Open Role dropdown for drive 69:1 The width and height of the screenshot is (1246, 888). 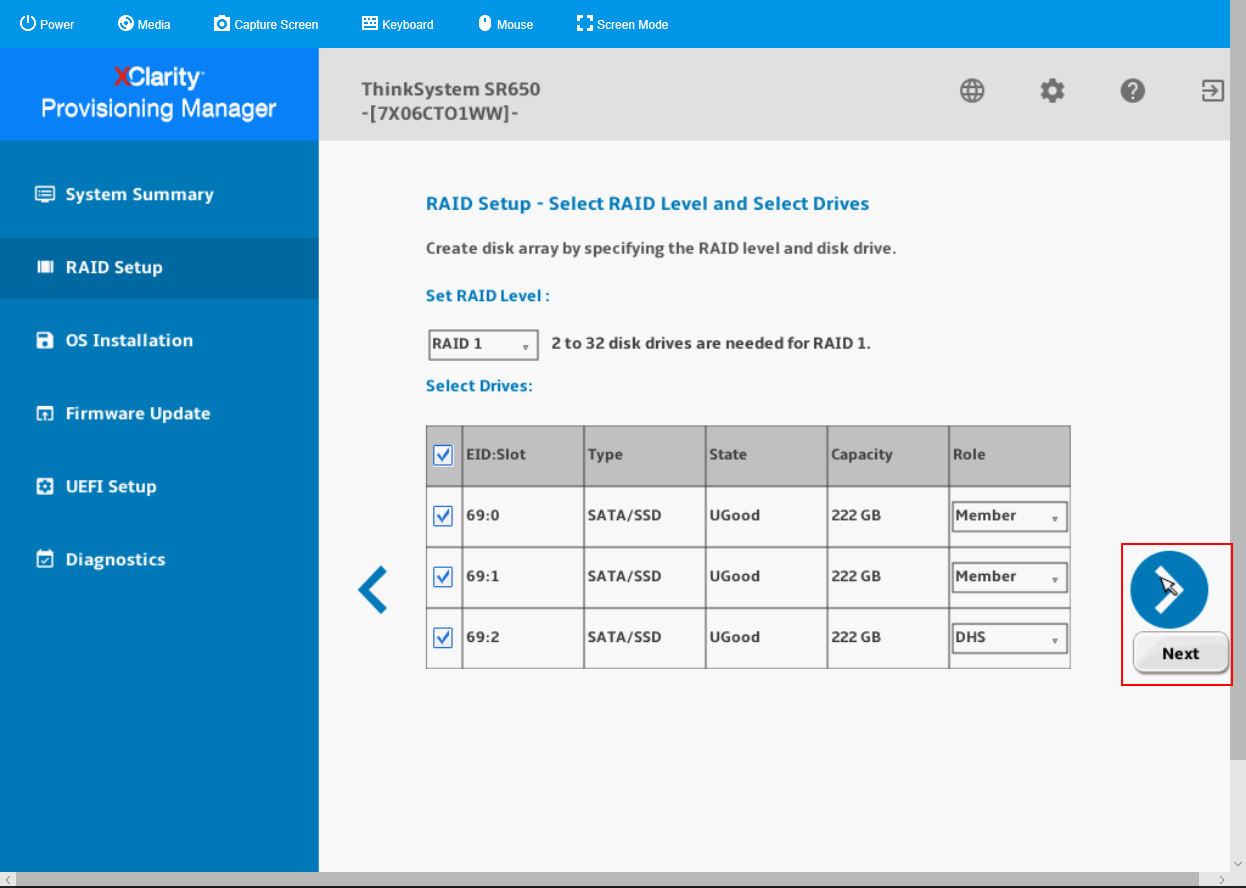click(x=1009, y=577)
